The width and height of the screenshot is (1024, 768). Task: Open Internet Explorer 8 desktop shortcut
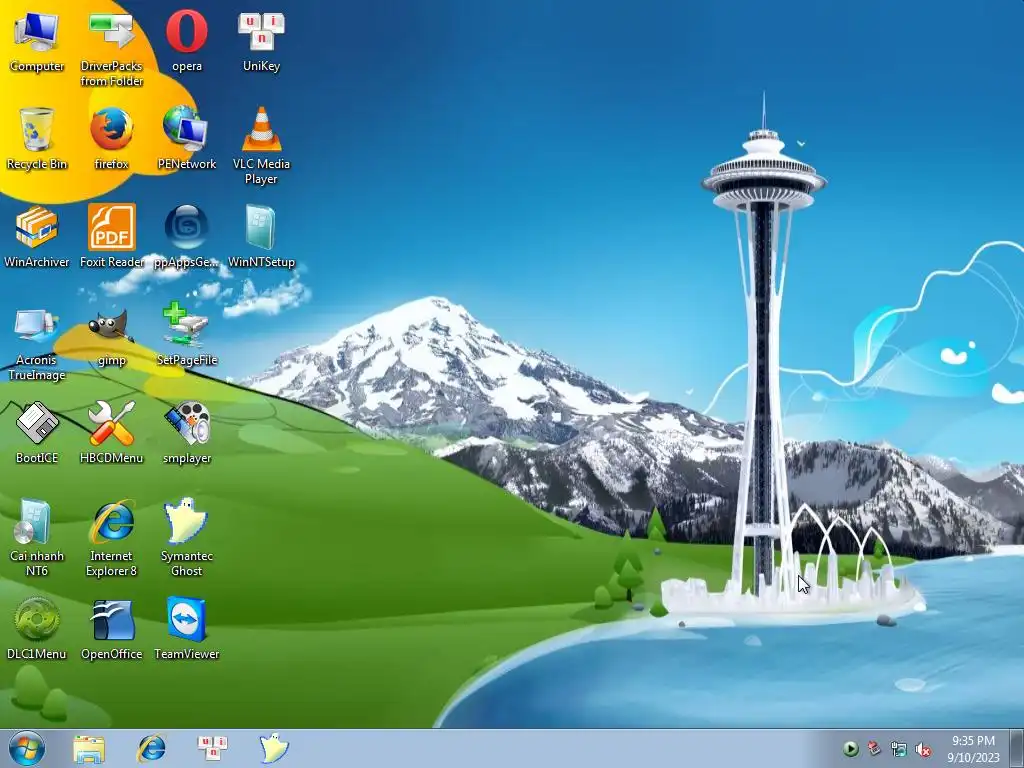112,538
